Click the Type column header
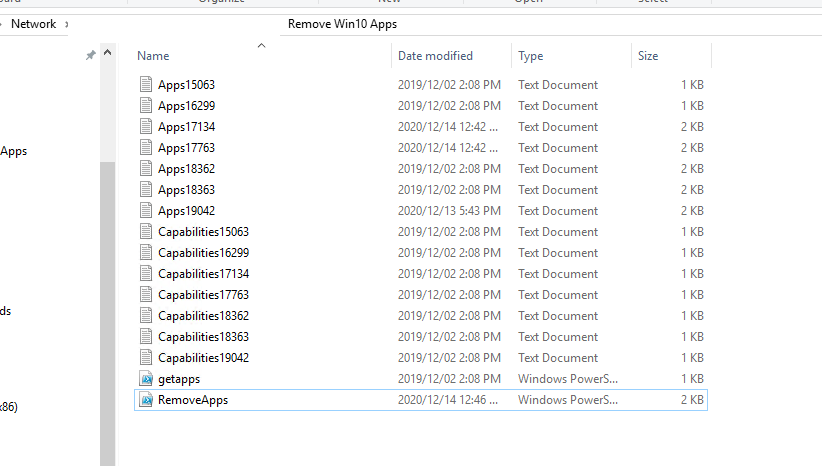The width and height of the screenshot is (822, 466). tap(530, 56)
